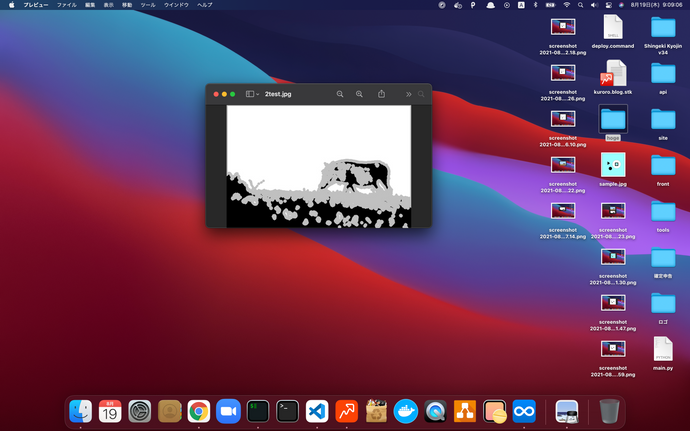Open Spotlight search in menu bar

(x=580, y=5)
